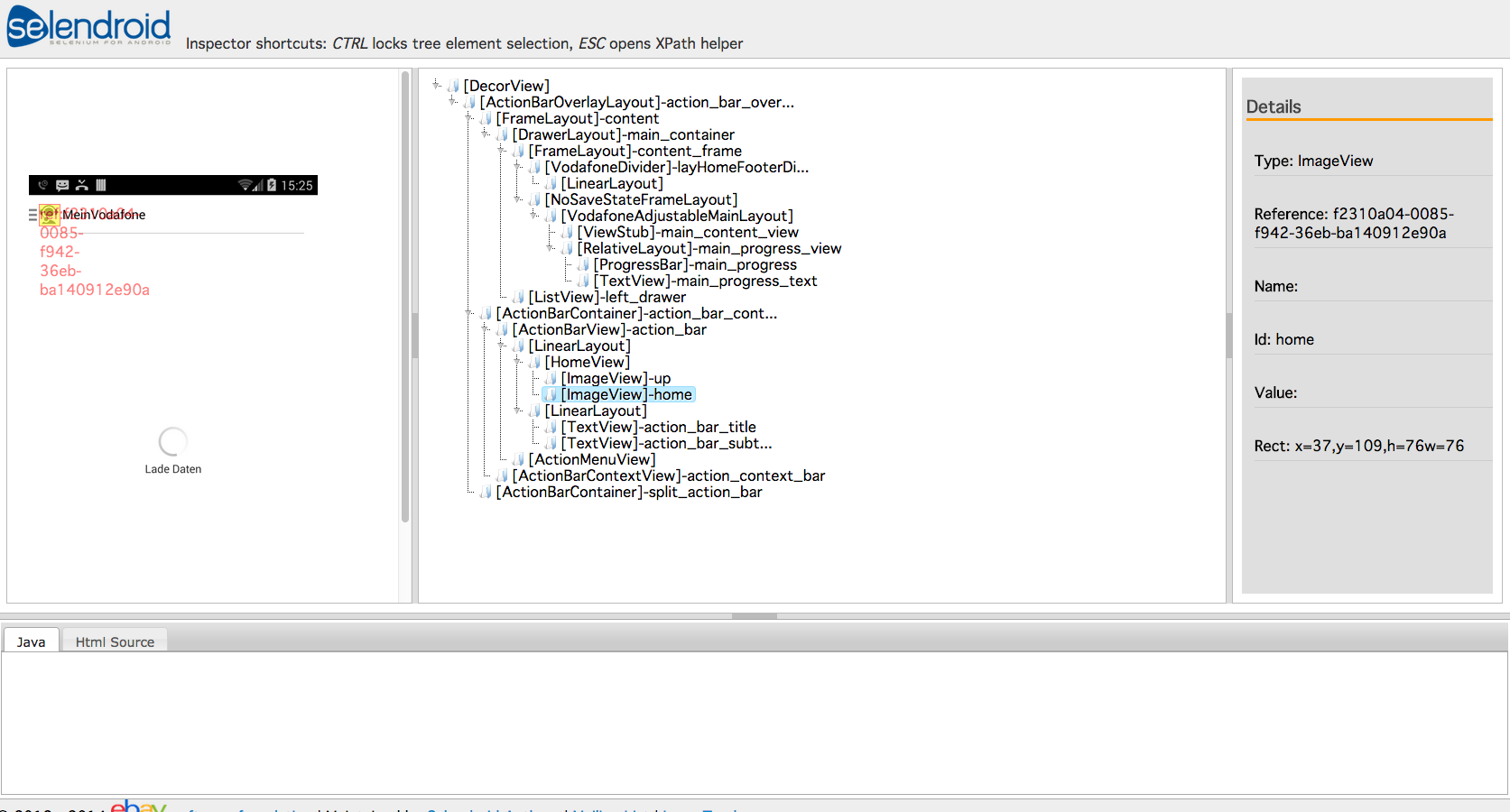
Task: Click the Wi-Fi signal icon in phone status bar
Action: coord(245,185)
